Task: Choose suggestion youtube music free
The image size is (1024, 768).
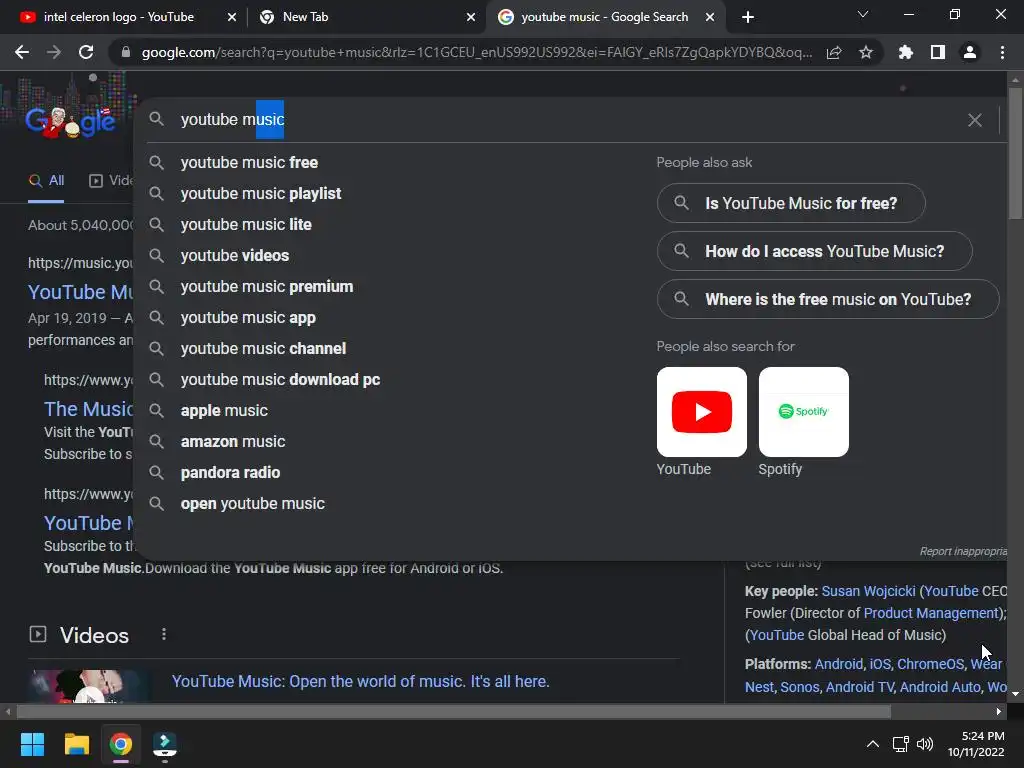Action: pos(249,163)
